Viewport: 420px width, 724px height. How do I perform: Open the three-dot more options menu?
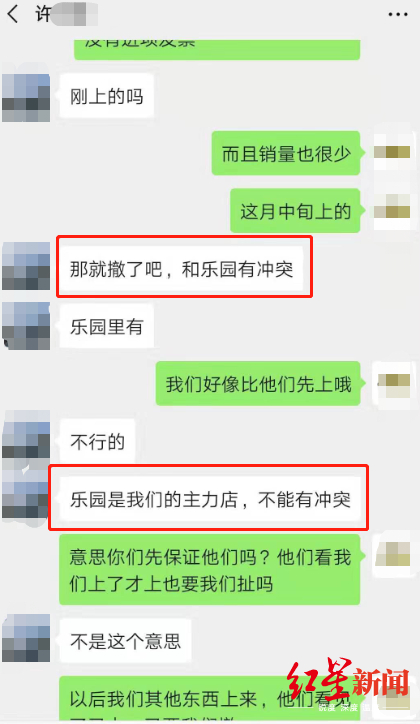click(398, 14)
